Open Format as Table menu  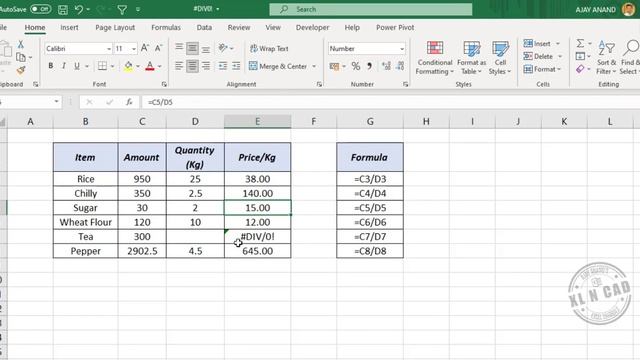(x=471, y=58)
